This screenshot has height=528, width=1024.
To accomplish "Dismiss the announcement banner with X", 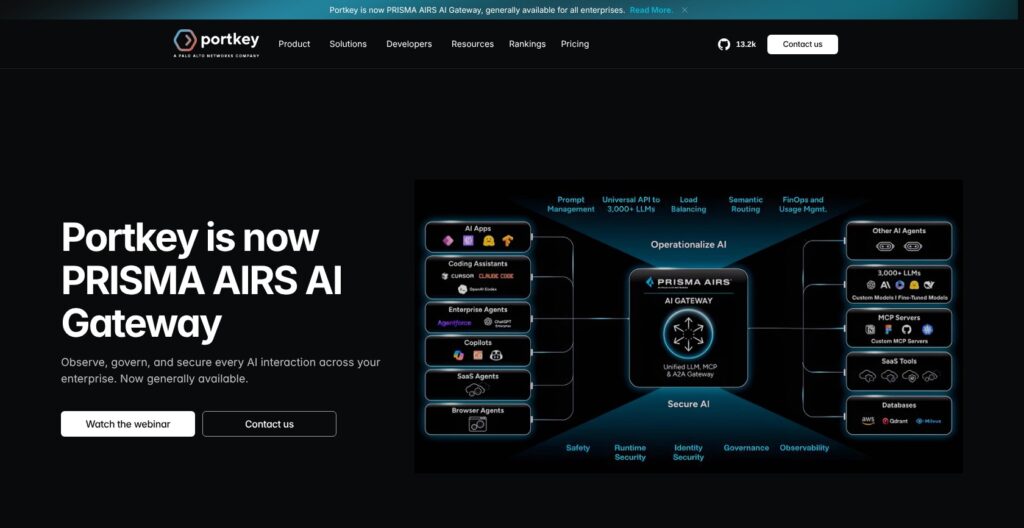I will (x=684, y=10).
